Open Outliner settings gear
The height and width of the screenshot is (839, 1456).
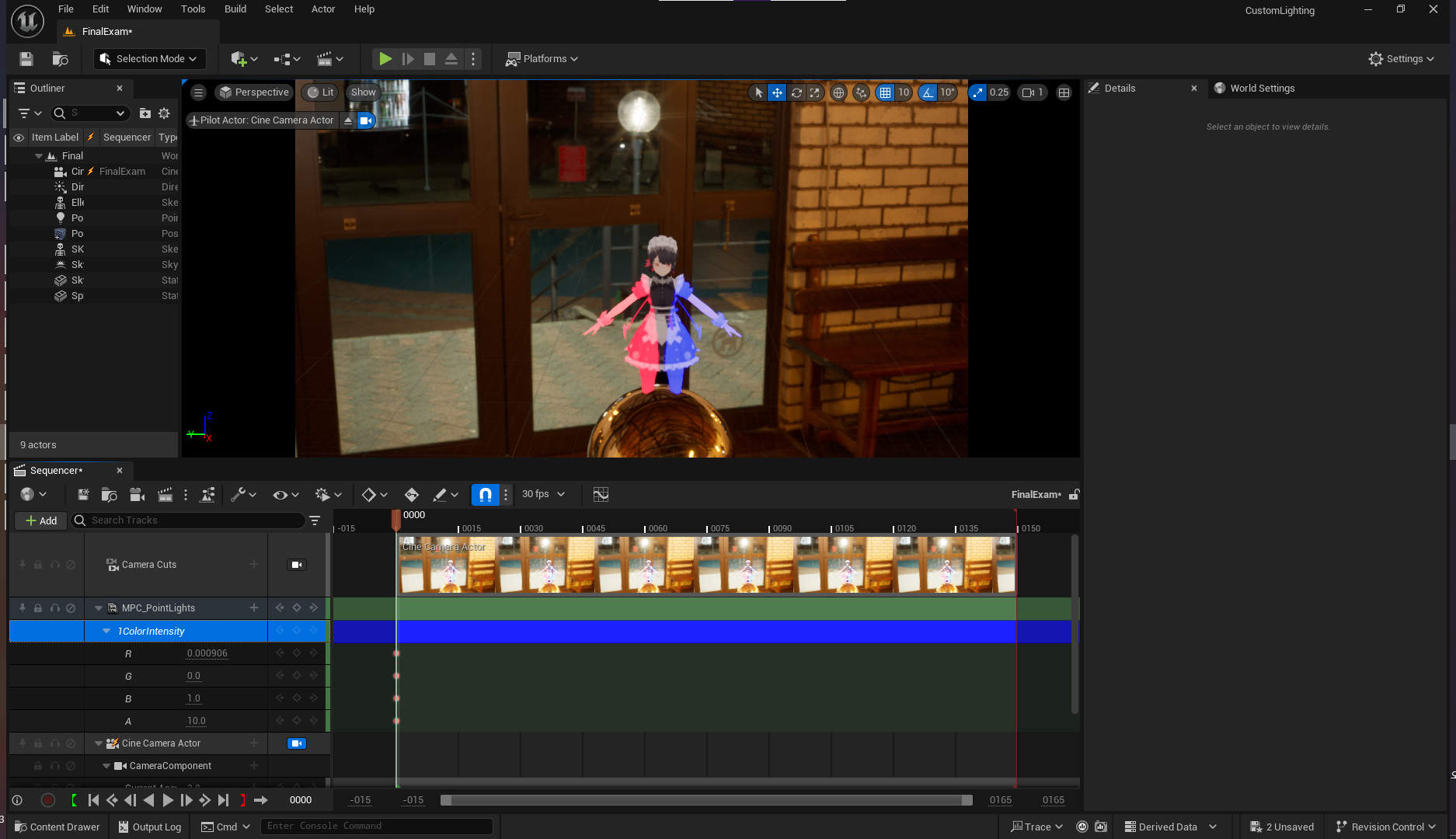[x=164, y=113]
